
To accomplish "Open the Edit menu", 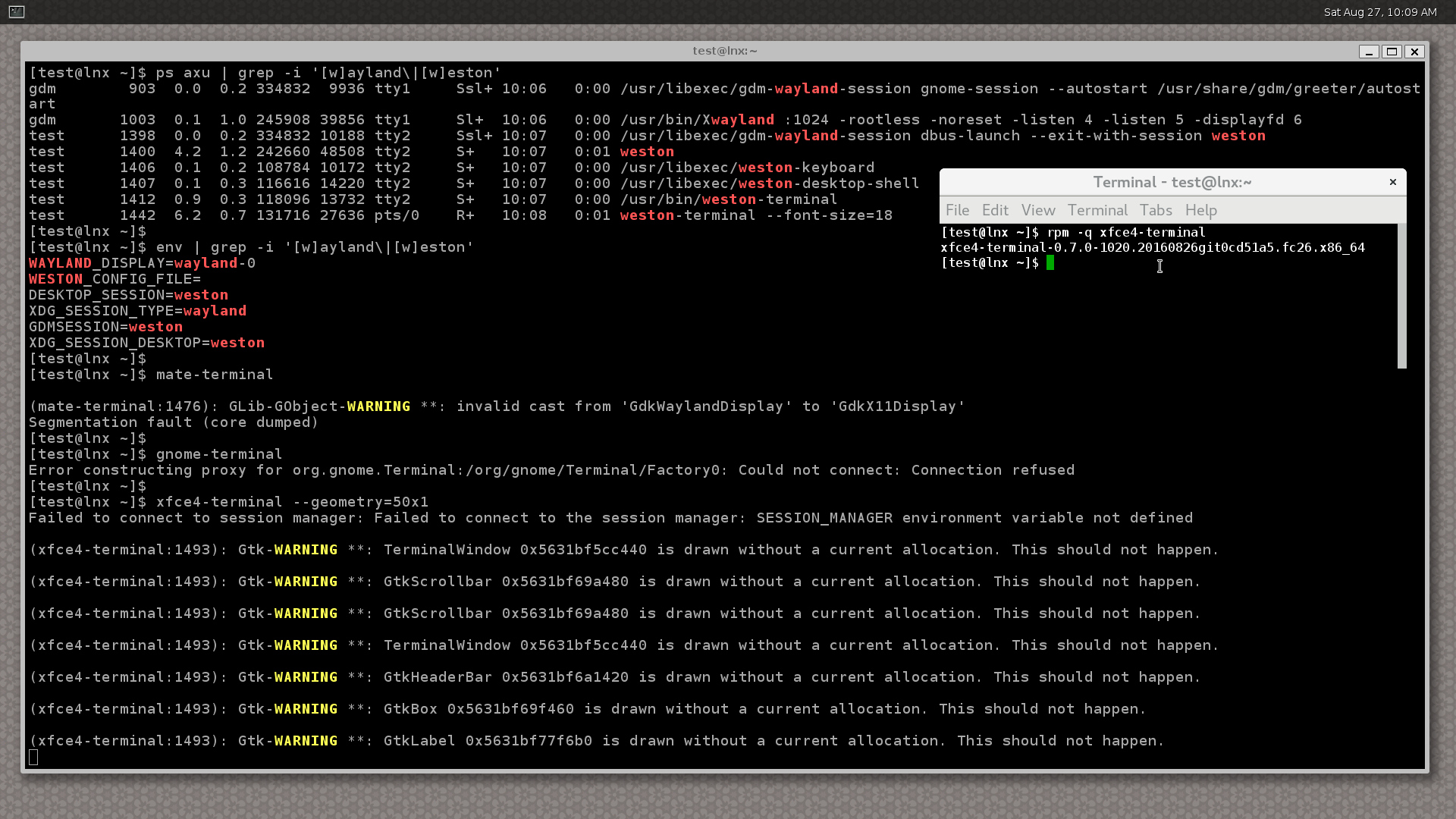I will pos(995,210).
